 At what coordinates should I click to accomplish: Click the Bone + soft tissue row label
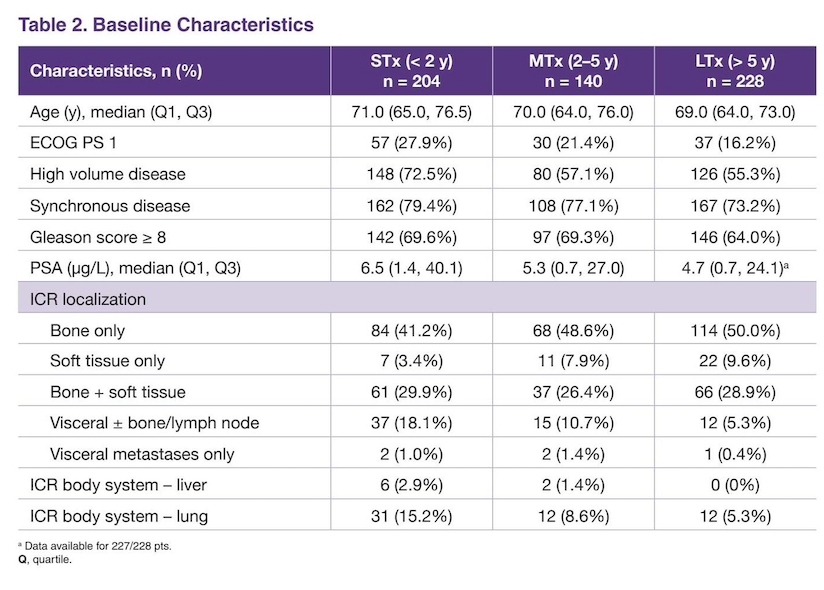pyautogui.click(x=118, y=392)
